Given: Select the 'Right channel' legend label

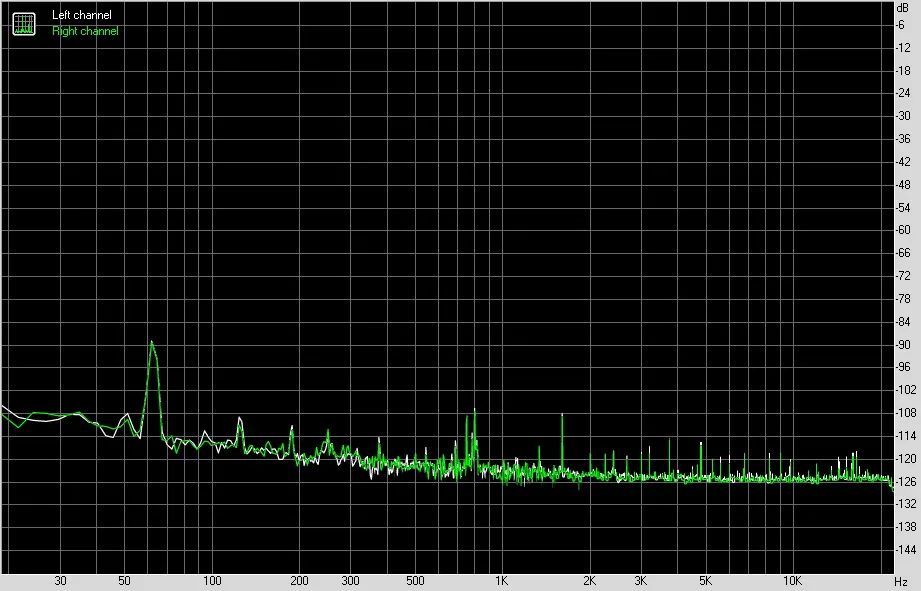Looking at the screenshot, I should coord(85,31).
